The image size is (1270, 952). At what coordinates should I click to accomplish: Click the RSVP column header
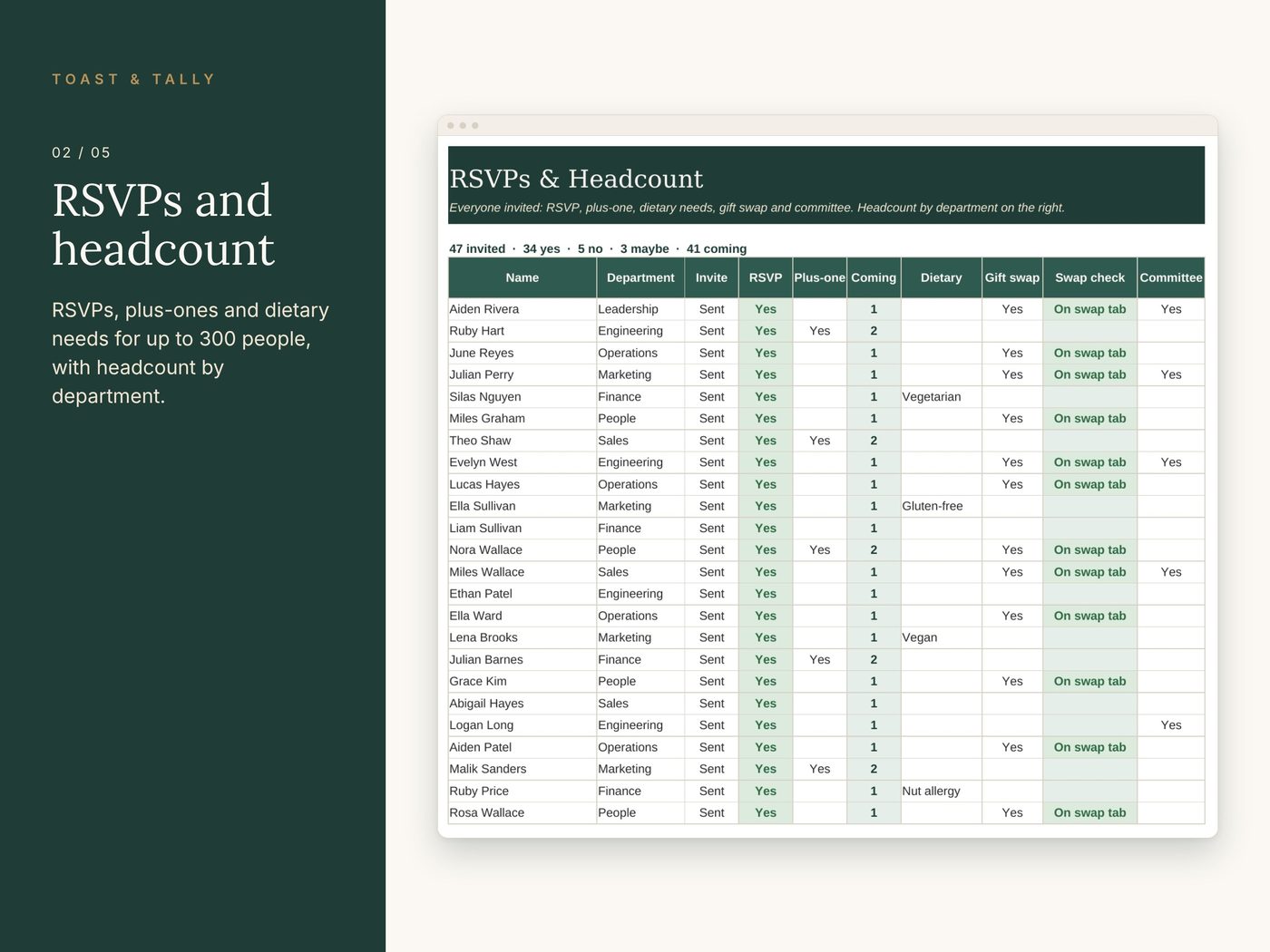coord(766,277)
